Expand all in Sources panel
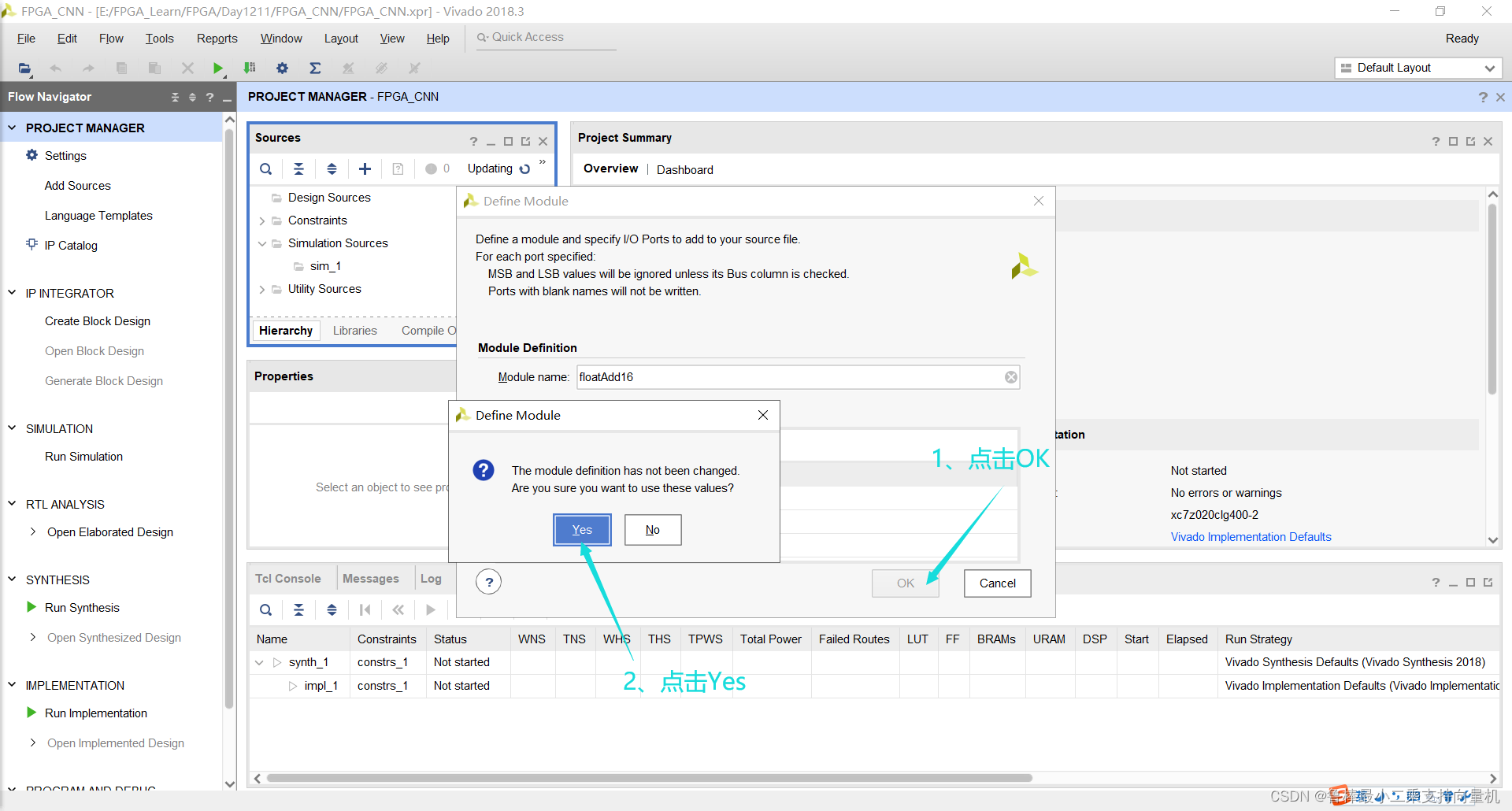This screenshot has width=1512, height=811. point(332,168)
